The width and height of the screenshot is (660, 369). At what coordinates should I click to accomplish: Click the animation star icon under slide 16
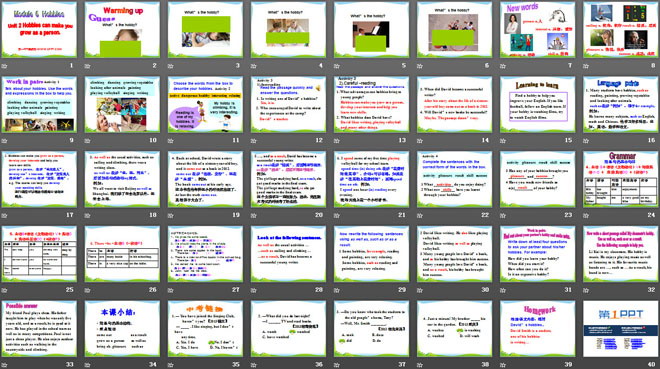pyautogui.click(x=586, y=141)
